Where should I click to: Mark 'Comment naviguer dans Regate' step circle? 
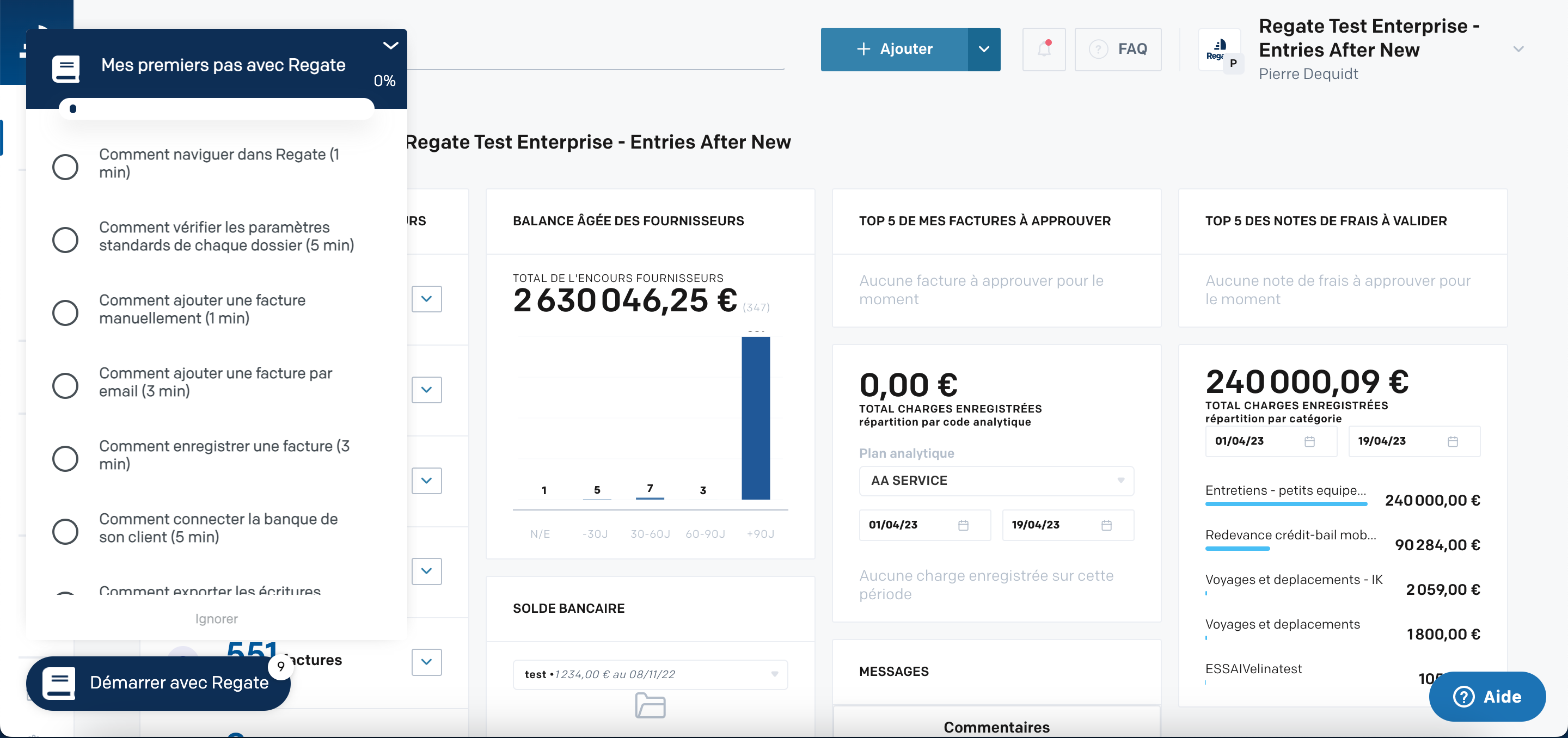coord(65,167)
